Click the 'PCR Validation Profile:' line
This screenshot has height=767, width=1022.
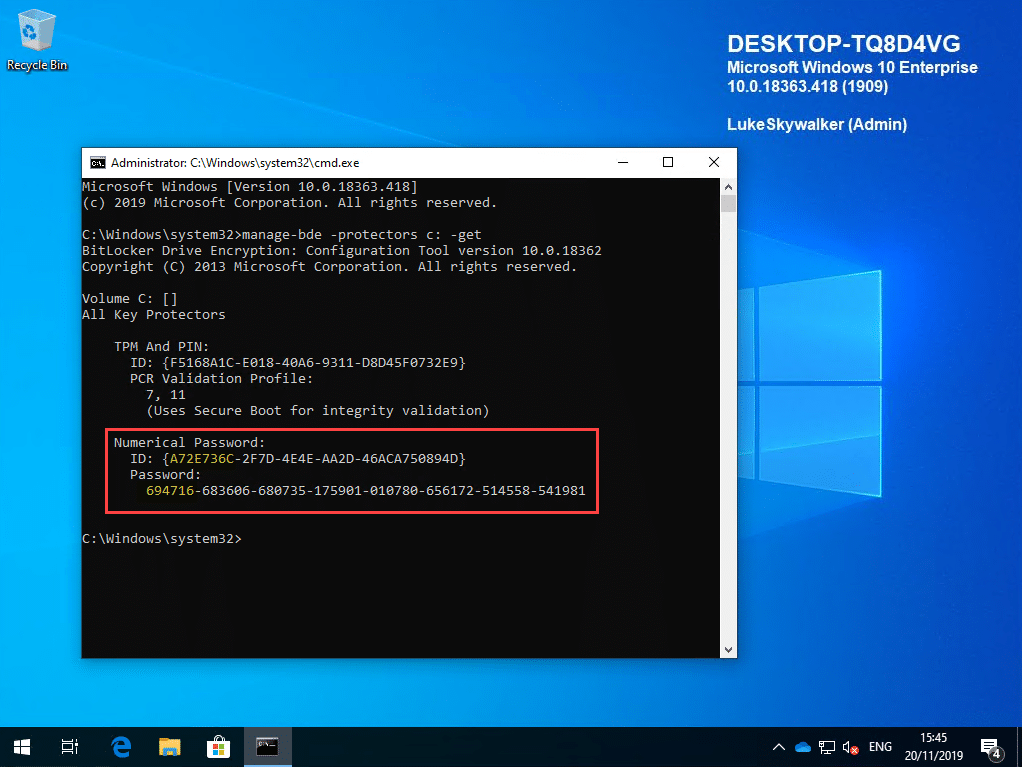(222, 379)
